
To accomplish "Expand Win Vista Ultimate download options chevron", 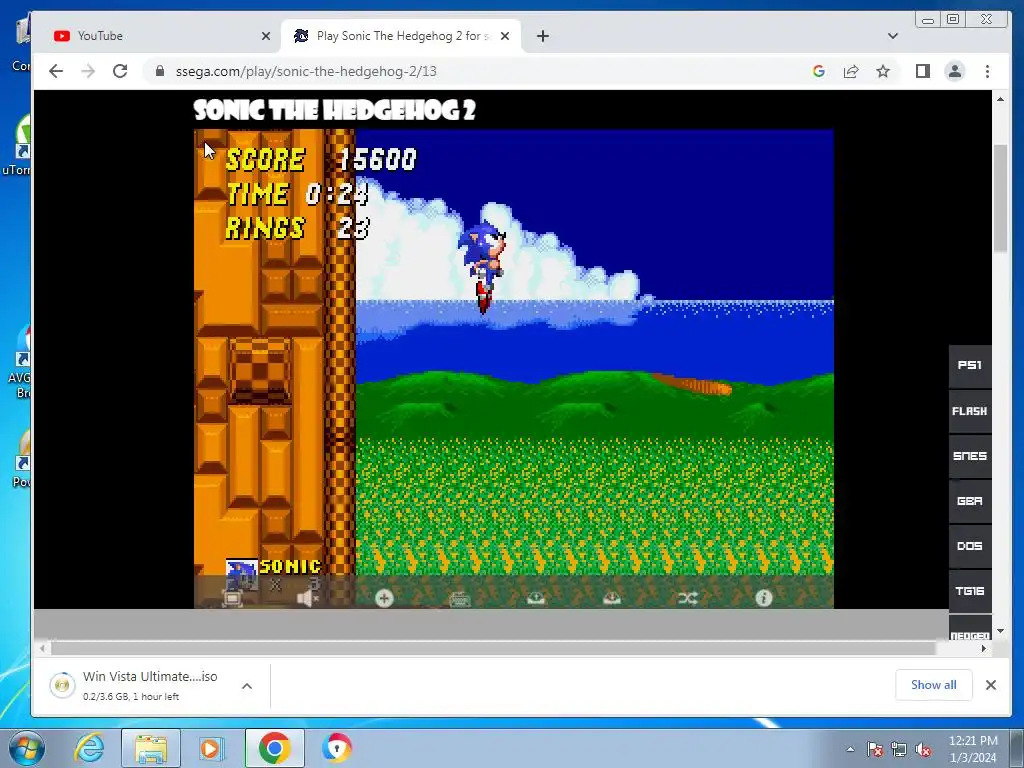I will click(247, 686).
